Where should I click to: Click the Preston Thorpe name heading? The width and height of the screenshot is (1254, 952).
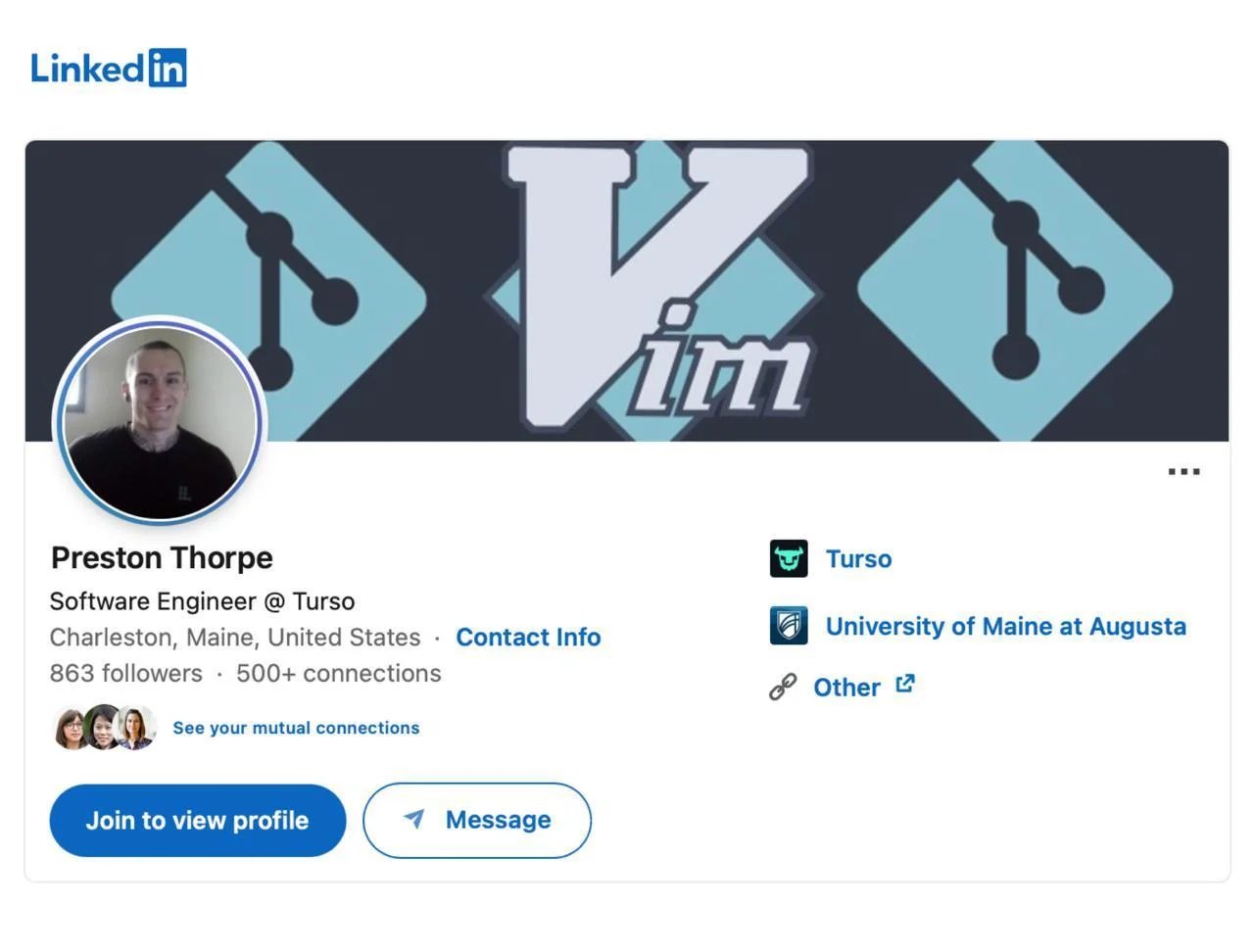coord(162,557)
